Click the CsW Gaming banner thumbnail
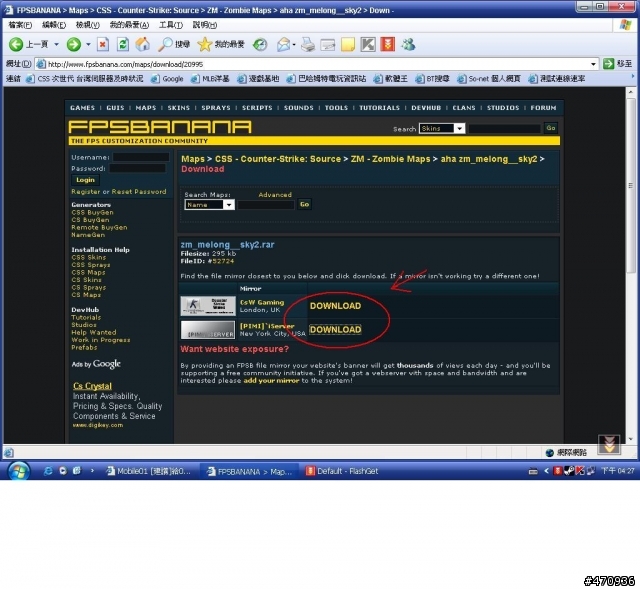 [x=208, y=306]
